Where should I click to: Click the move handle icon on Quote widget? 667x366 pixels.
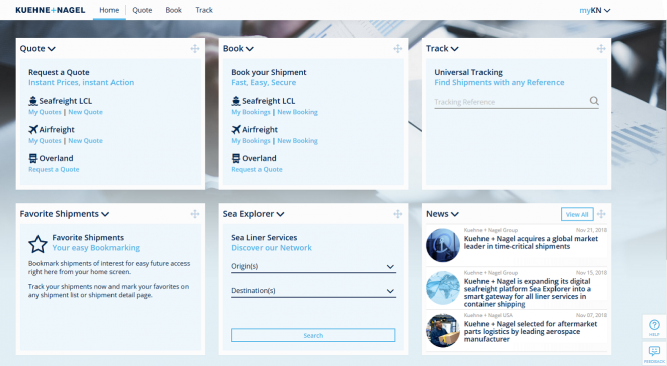[195, 49]
